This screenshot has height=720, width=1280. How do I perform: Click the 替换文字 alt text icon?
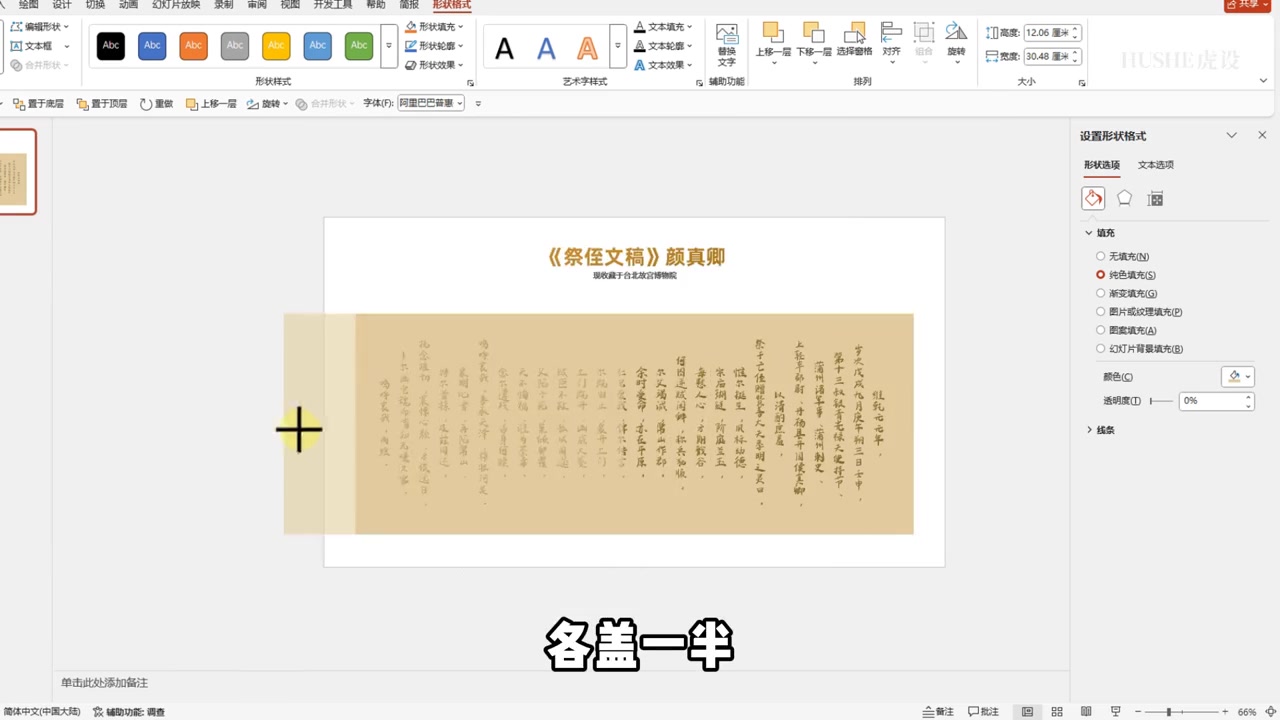point(727,45)
